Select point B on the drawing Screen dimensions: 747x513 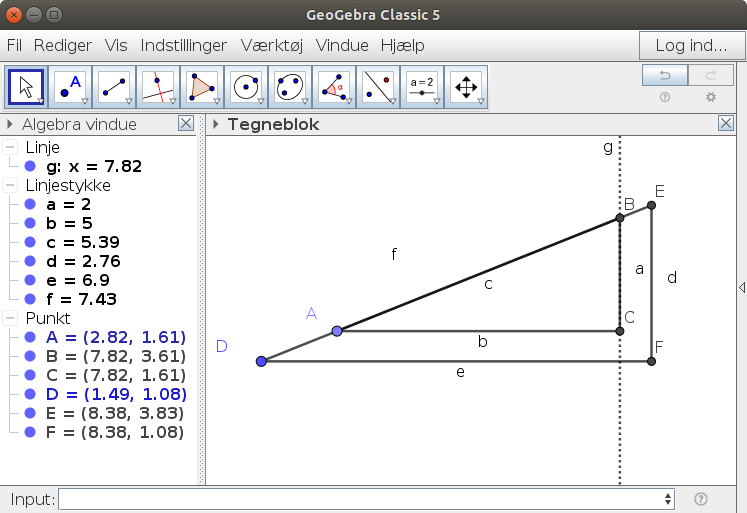point(620,218)
